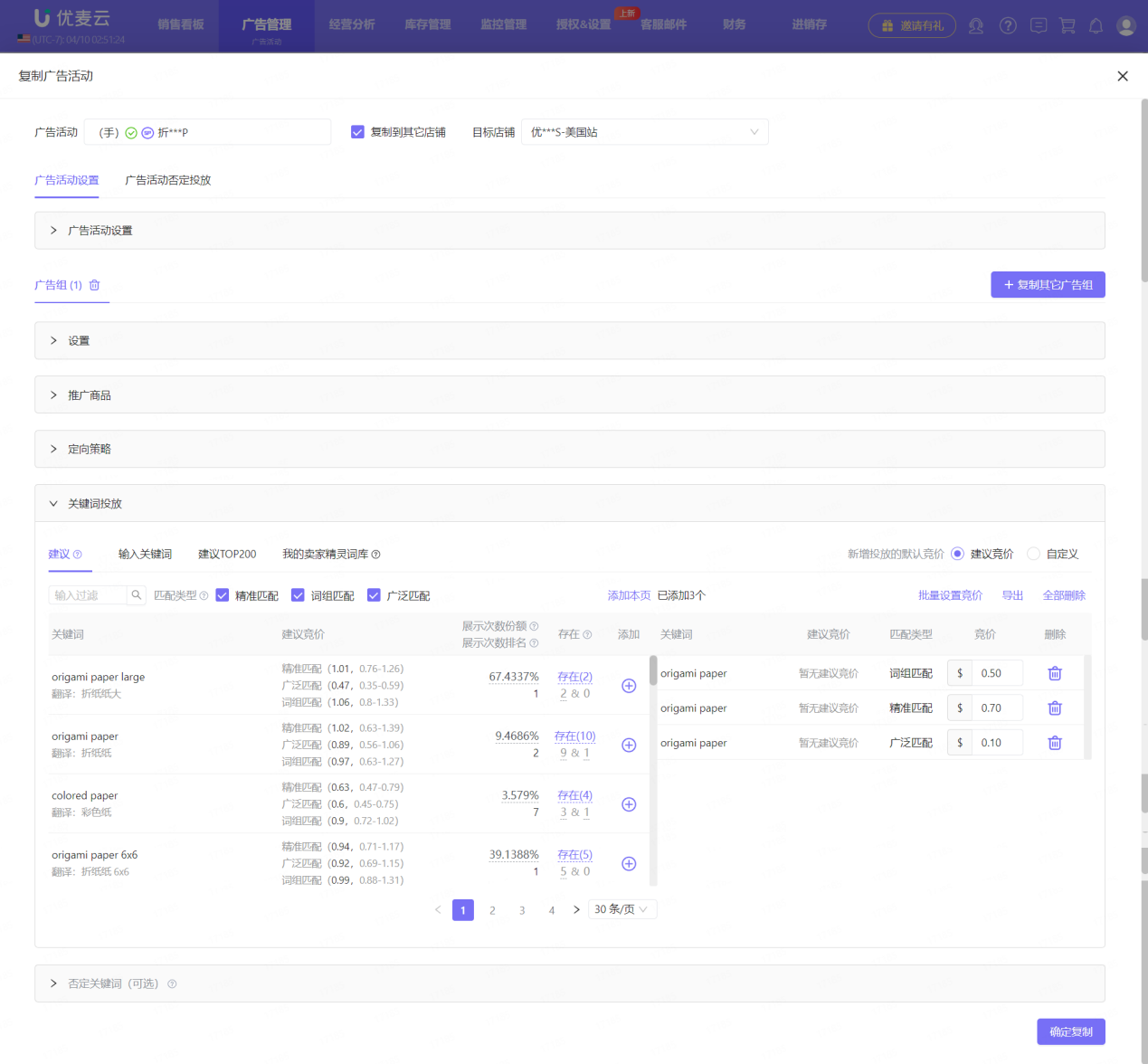Open the 30 条/页 page size dropdown
The image size is (1148, 1064).
coord(621,909)
